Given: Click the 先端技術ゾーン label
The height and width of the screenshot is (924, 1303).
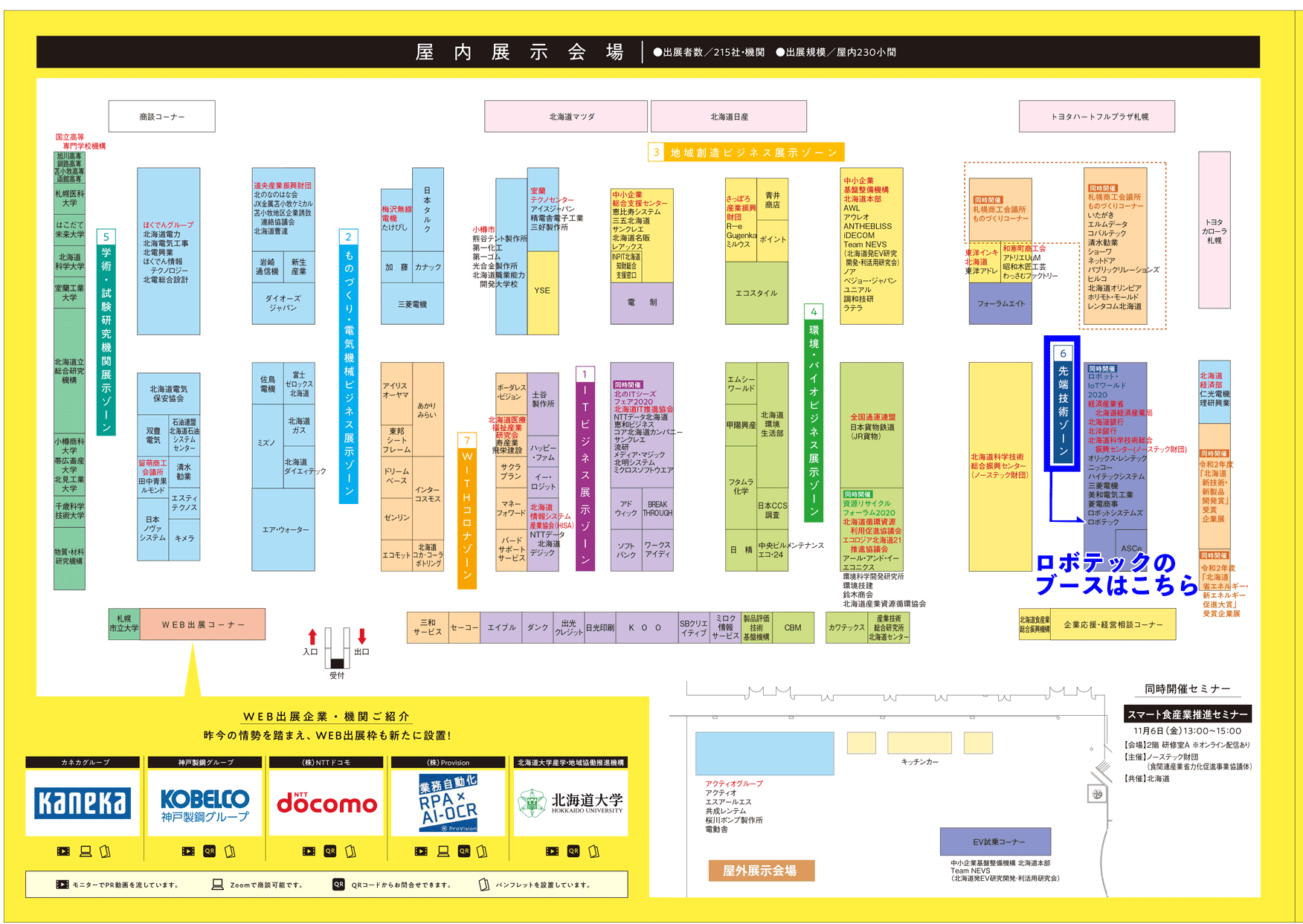Looking at the screenshot, I should pyautogui.click(x=1063, y=404).
